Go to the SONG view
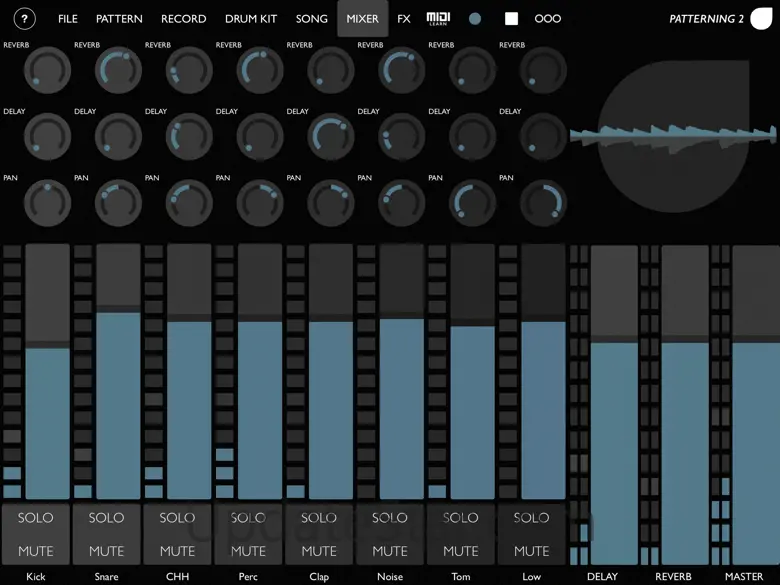The image size is (780, 585). [312, 19]
